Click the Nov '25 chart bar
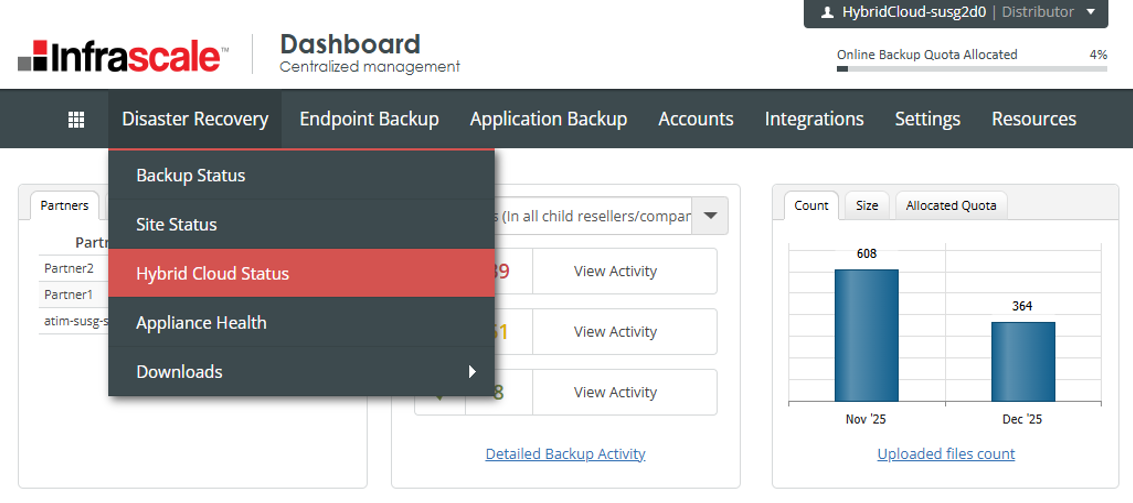 (866, 336)
